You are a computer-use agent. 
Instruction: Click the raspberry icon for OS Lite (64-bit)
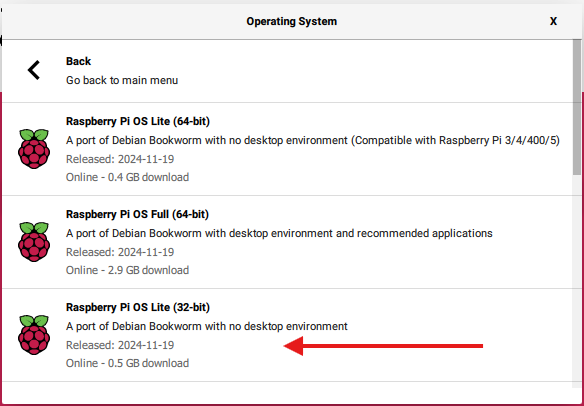click(x=34, y=149)
